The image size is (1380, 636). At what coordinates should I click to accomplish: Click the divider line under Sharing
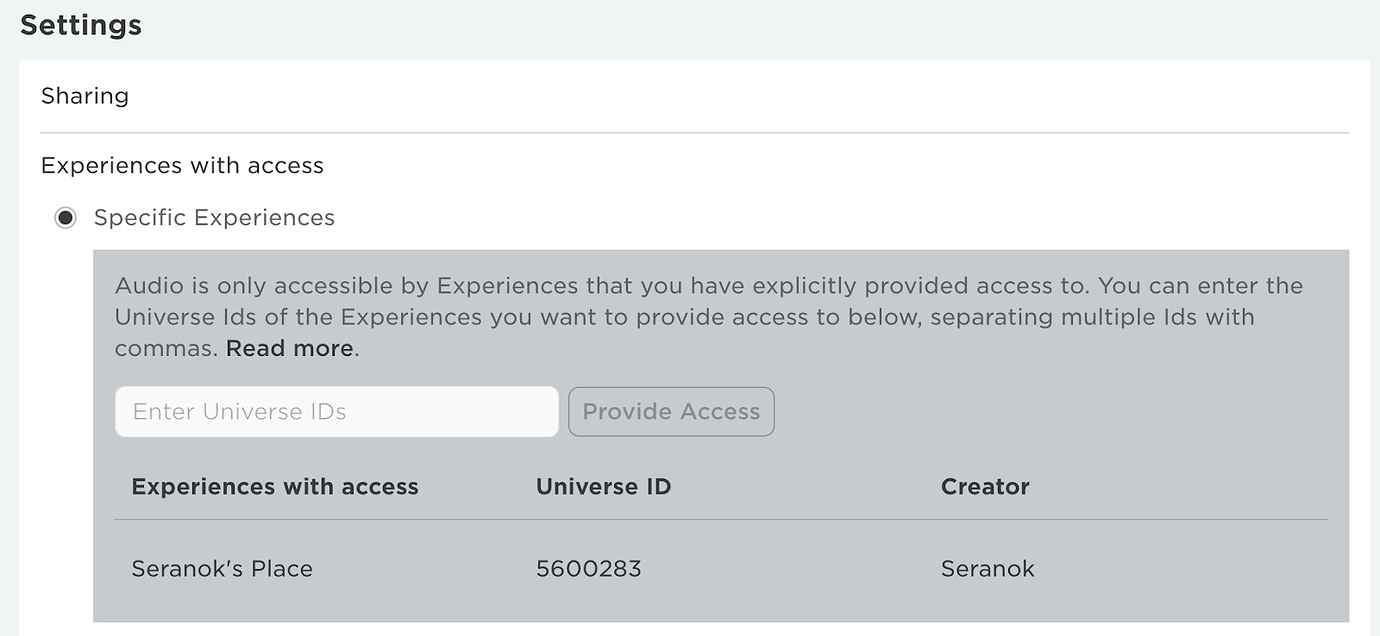coord(695,132)
